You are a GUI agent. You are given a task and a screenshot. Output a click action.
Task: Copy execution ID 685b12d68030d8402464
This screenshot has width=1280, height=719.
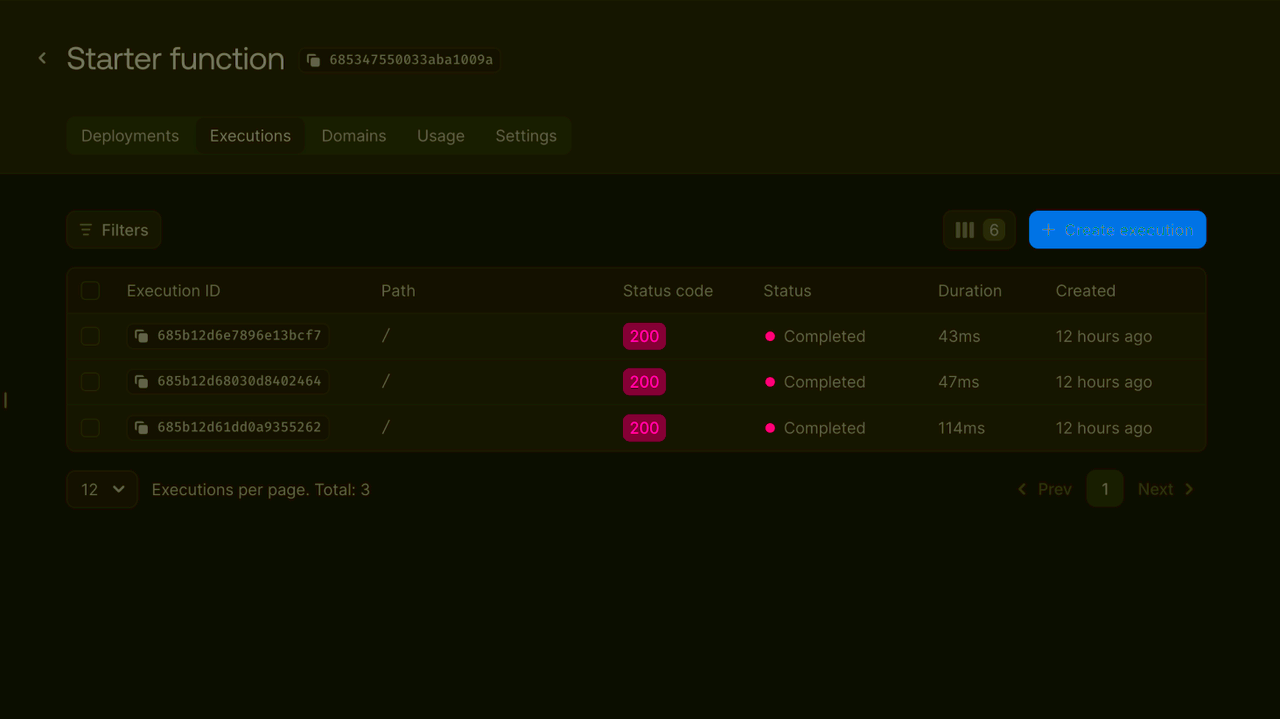click(141, 381)
